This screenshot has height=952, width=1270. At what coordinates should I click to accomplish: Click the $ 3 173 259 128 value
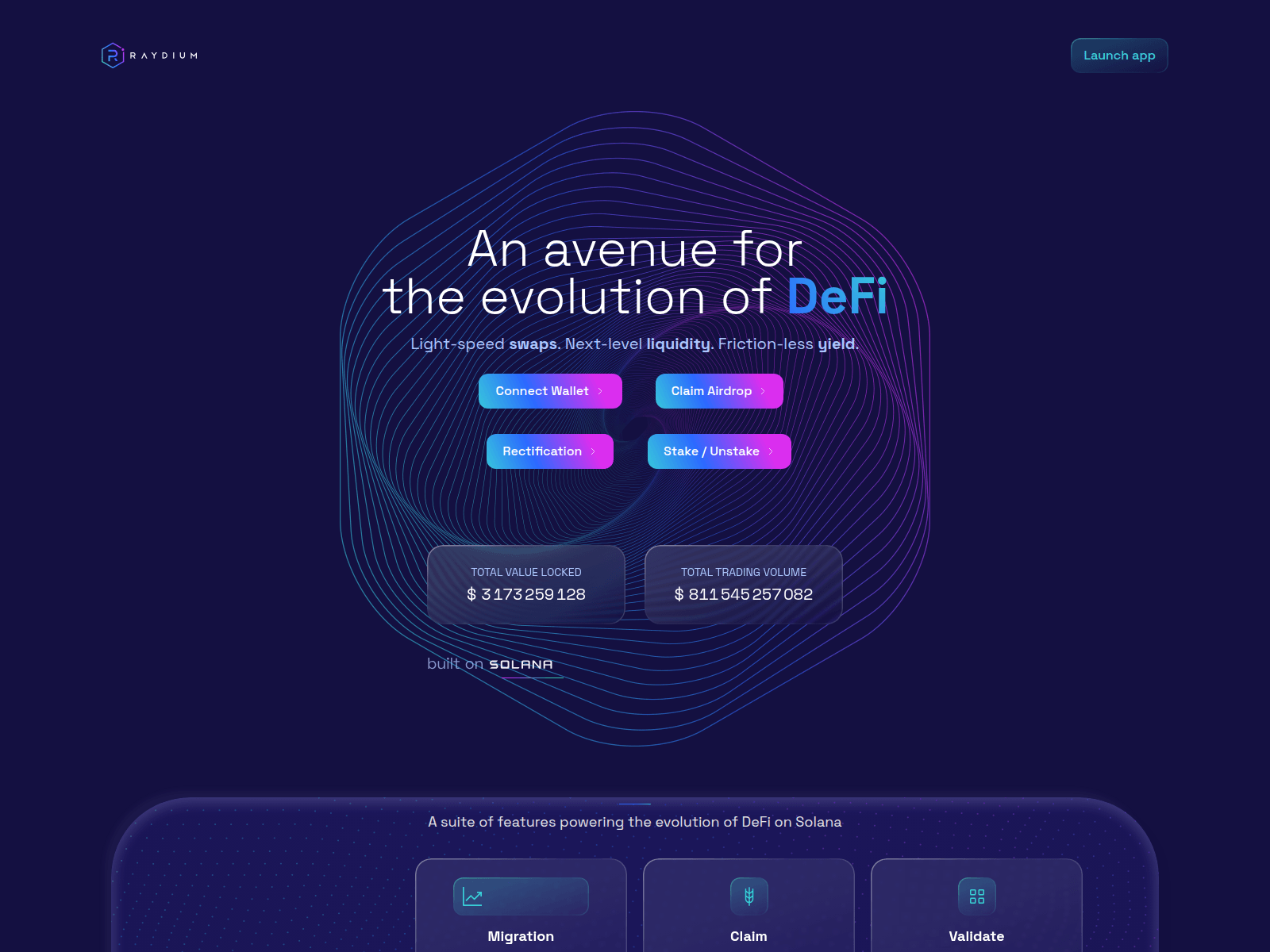(x=526, y=594)
